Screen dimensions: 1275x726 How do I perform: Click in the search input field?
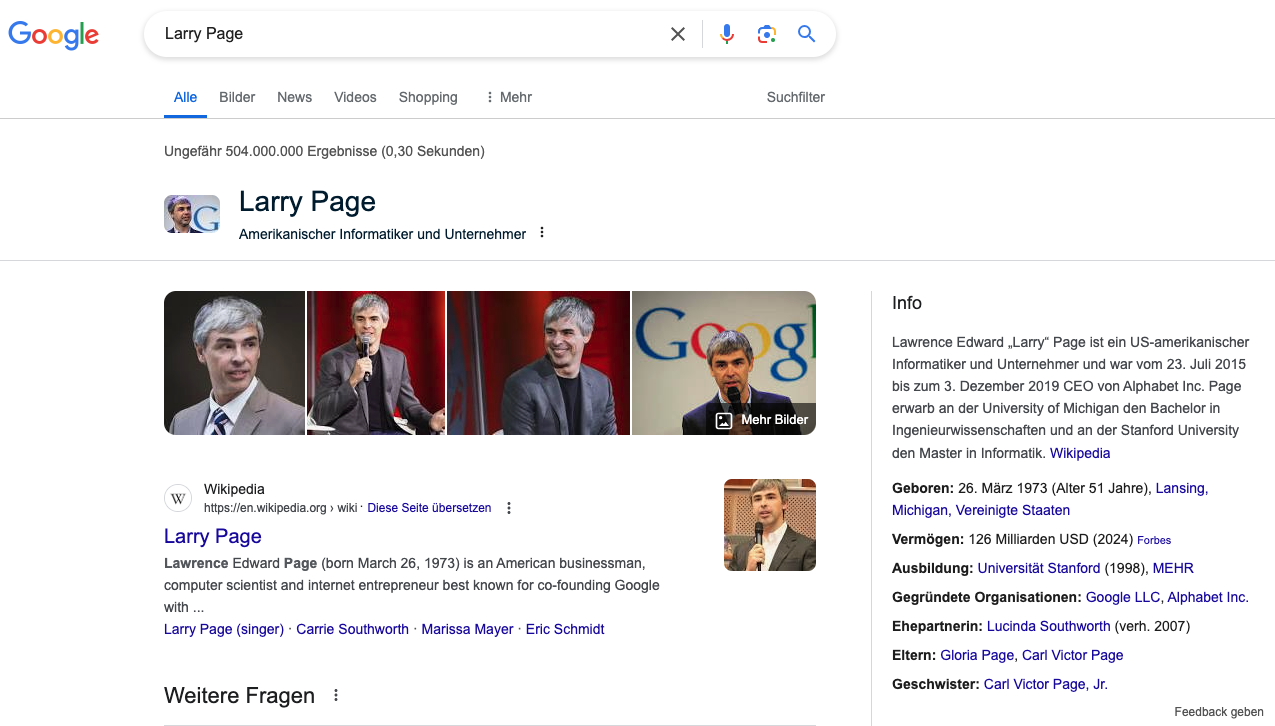410,34
